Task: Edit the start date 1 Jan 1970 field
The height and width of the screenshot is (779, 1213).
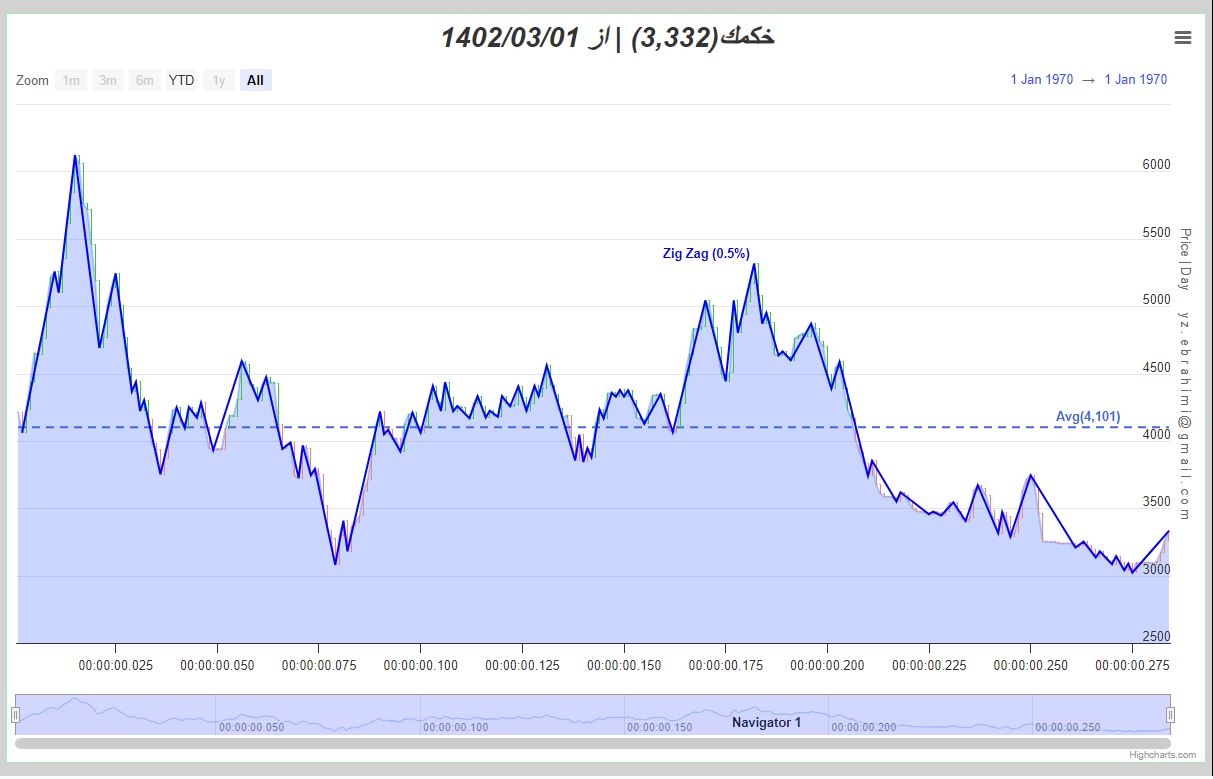Action: pos(1042,80)
